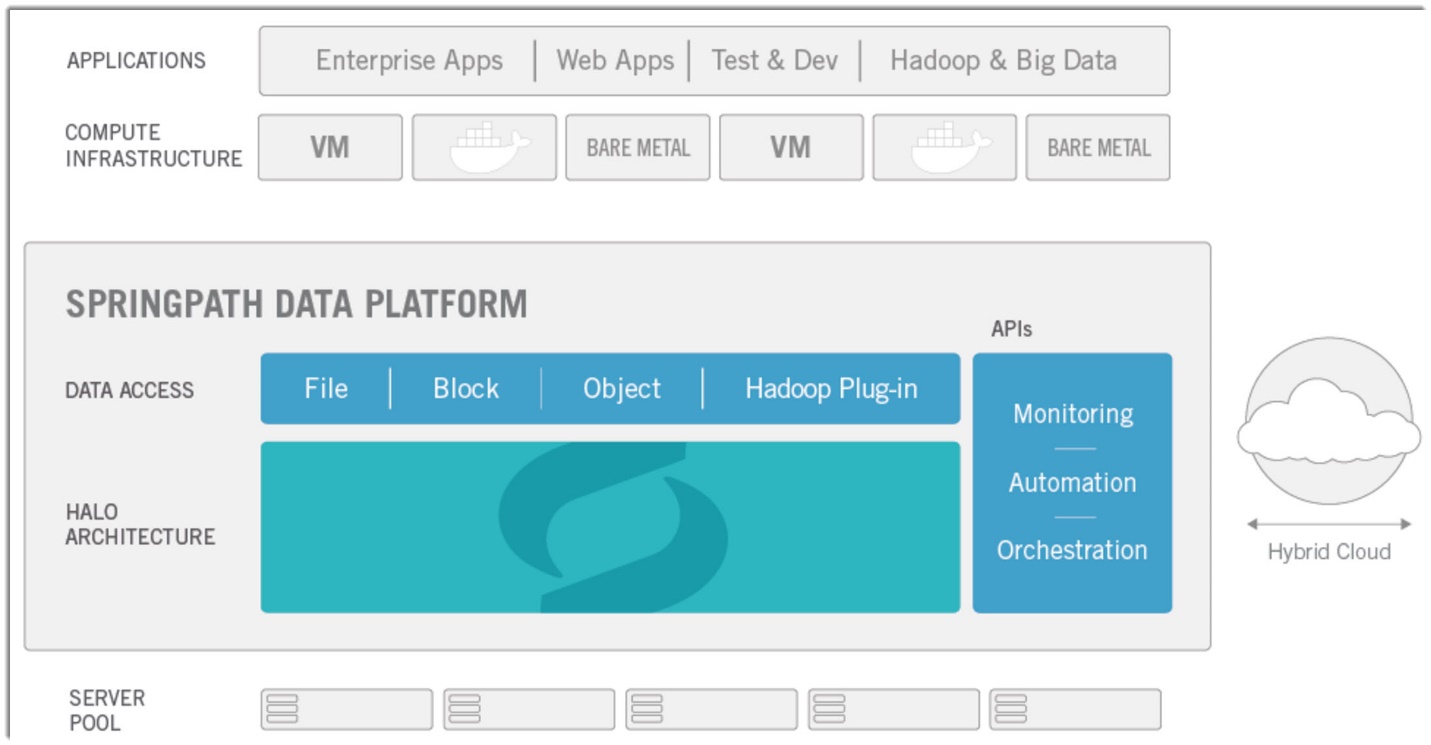The image size is (1431, 745).
Task: Choose Test & Dev in Applications bar
Action: [774, 60]
